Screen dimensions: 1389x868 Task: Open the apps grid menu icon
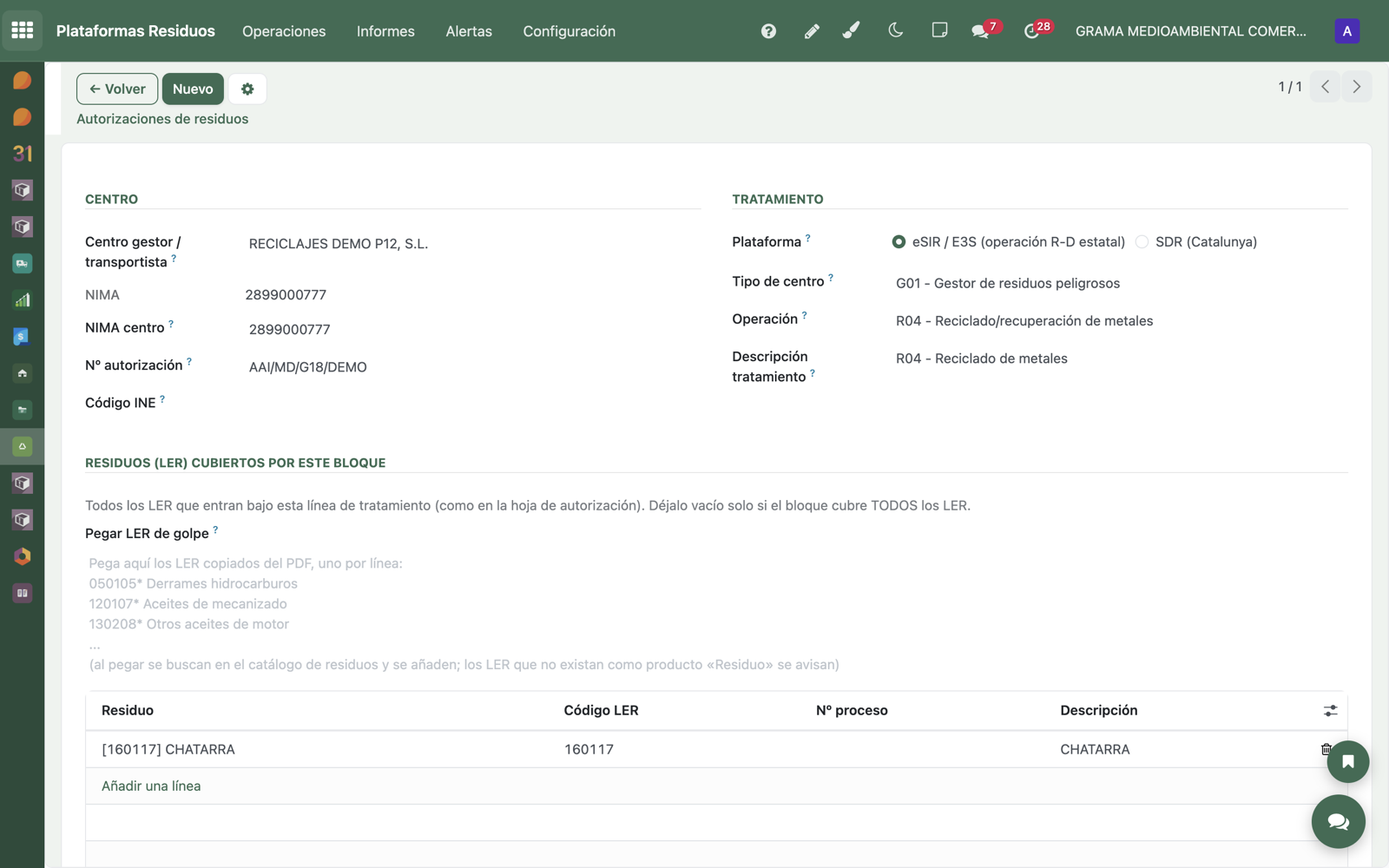[23, 30]
